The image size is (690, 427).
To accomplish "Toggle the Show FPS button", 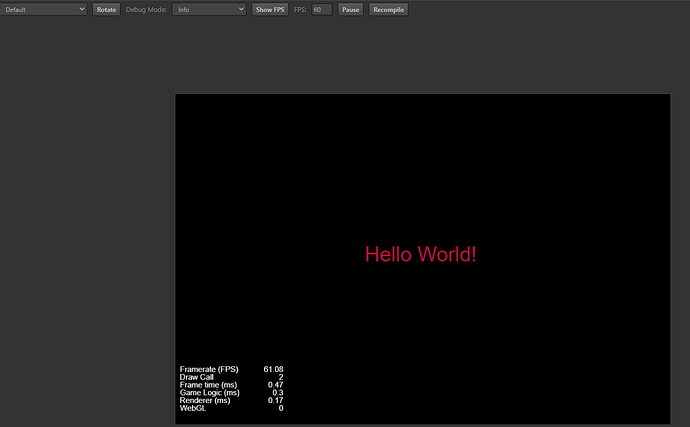I will 270,9.
